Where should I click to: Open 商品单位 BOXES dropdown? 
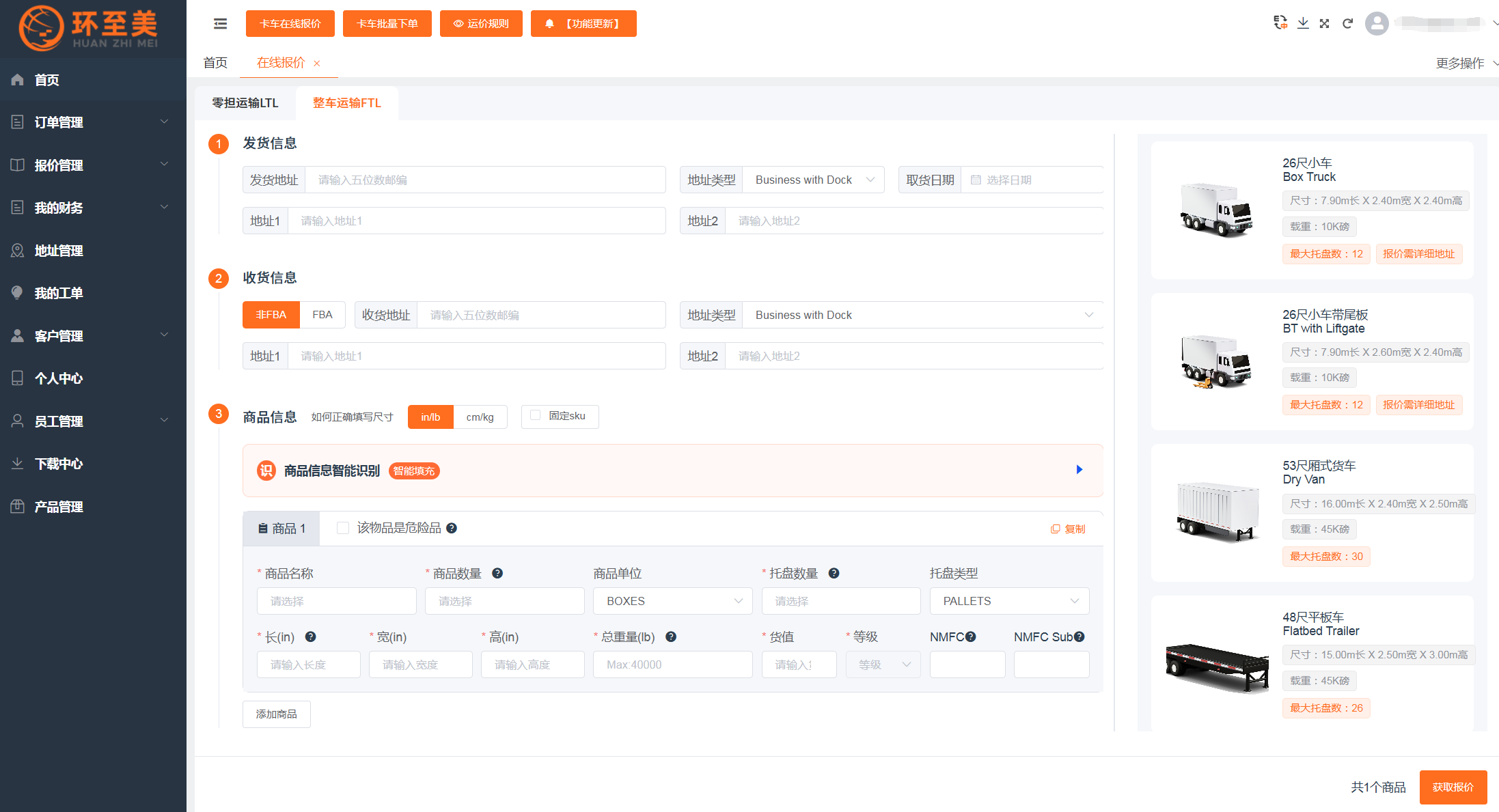672,601
